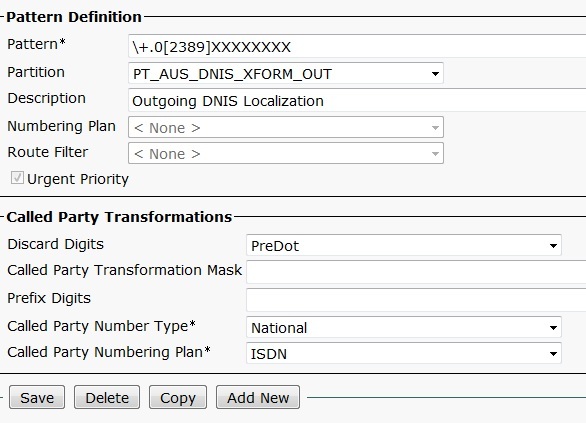Viewport: 586px width, 423px height.
Task: Click the Delete button
Action: coord(107,397)
